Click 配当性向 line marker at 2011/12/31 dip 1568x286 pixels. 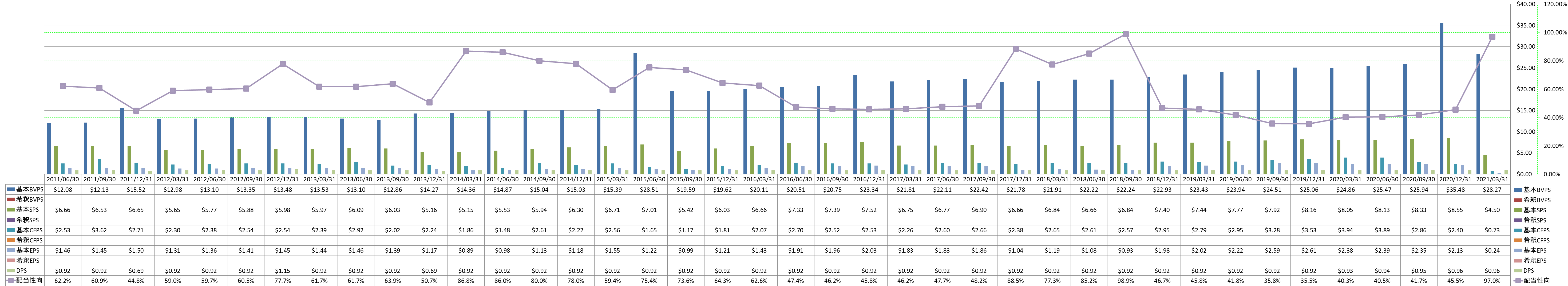pyautogui.click(x=136, y=111)
